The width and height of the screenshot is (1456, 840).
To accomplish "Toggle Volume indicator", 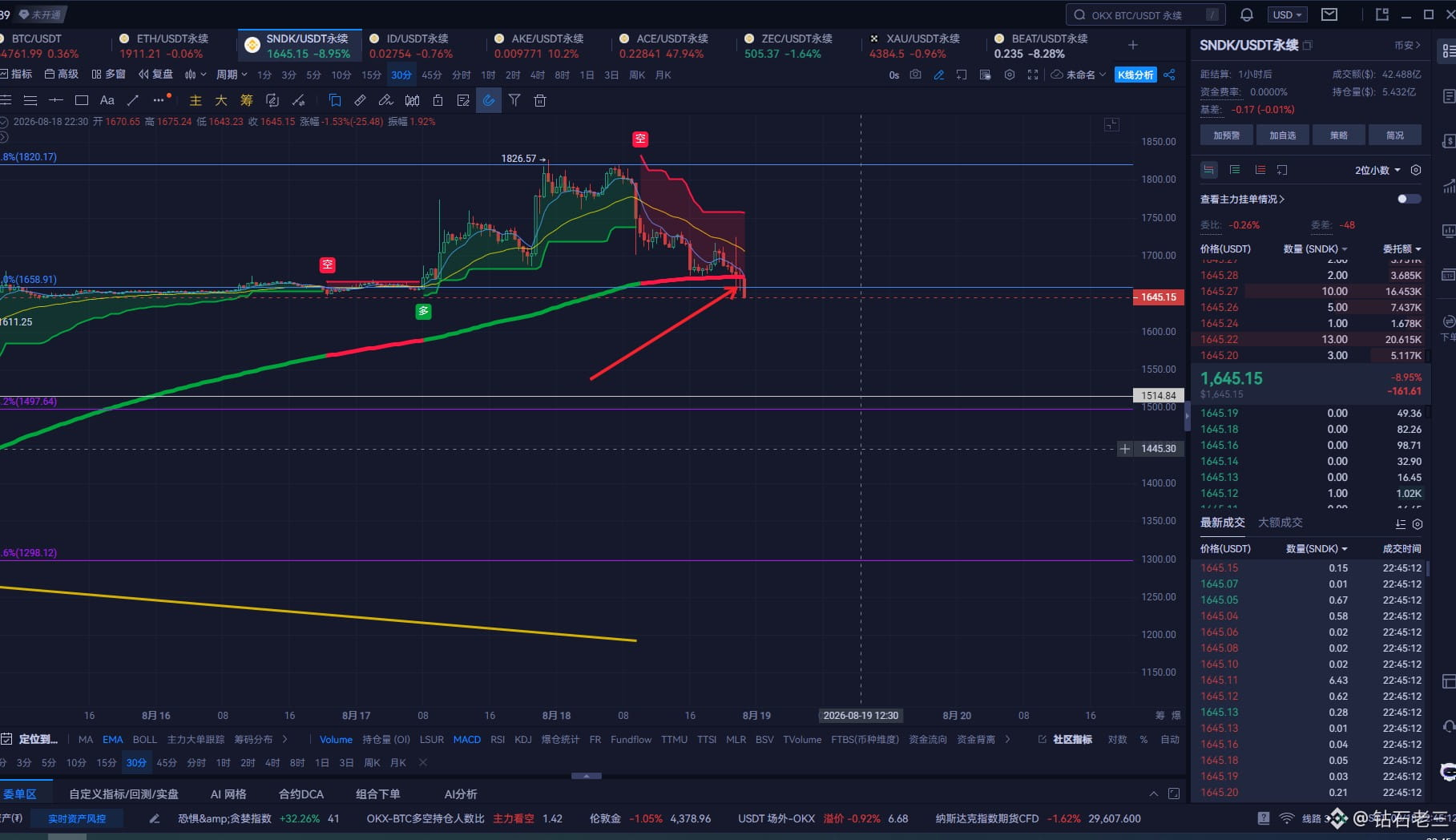I will 336,739.
